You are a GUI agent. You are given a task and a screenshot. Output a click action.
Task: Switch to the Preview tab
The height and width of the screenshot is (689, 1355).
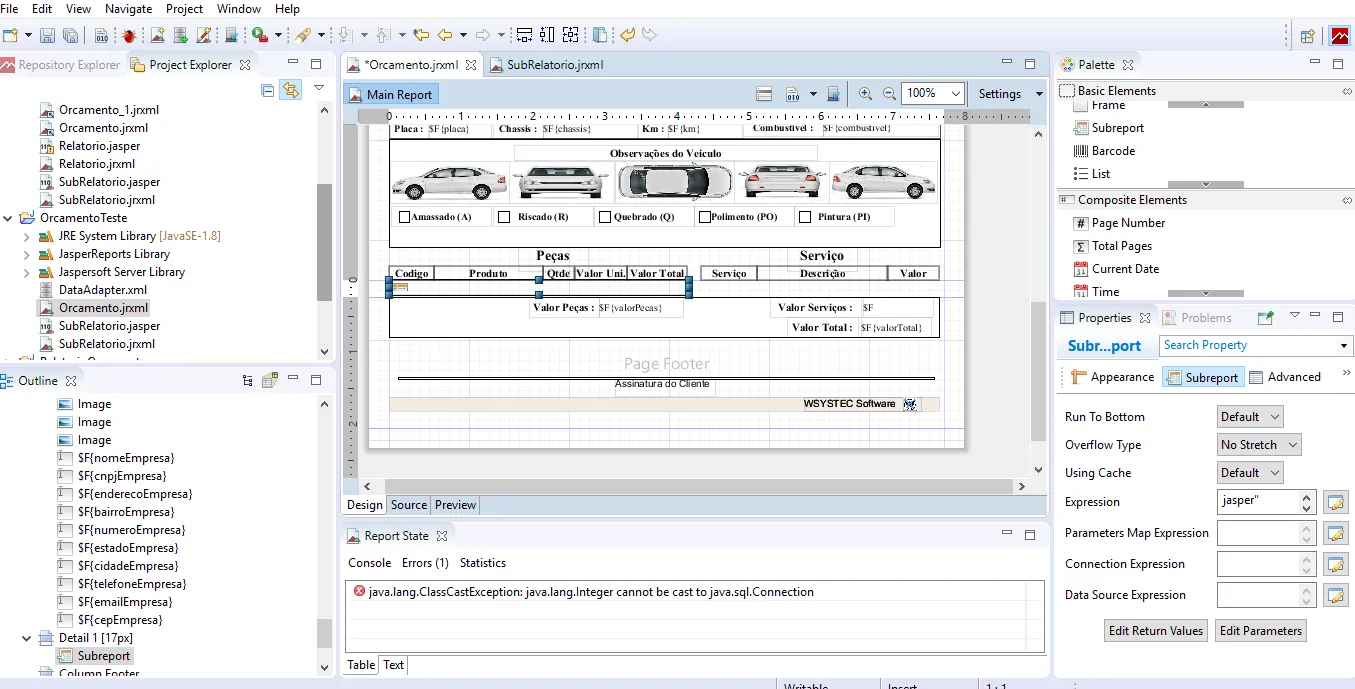[x=455, y=505]
